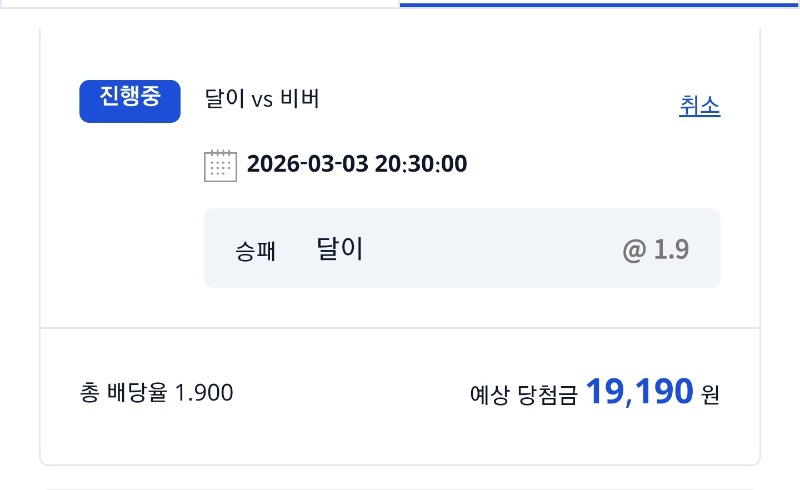Click the divider line above total odds
This screenshot has width=800, height=490.
(x=400, y=328)
